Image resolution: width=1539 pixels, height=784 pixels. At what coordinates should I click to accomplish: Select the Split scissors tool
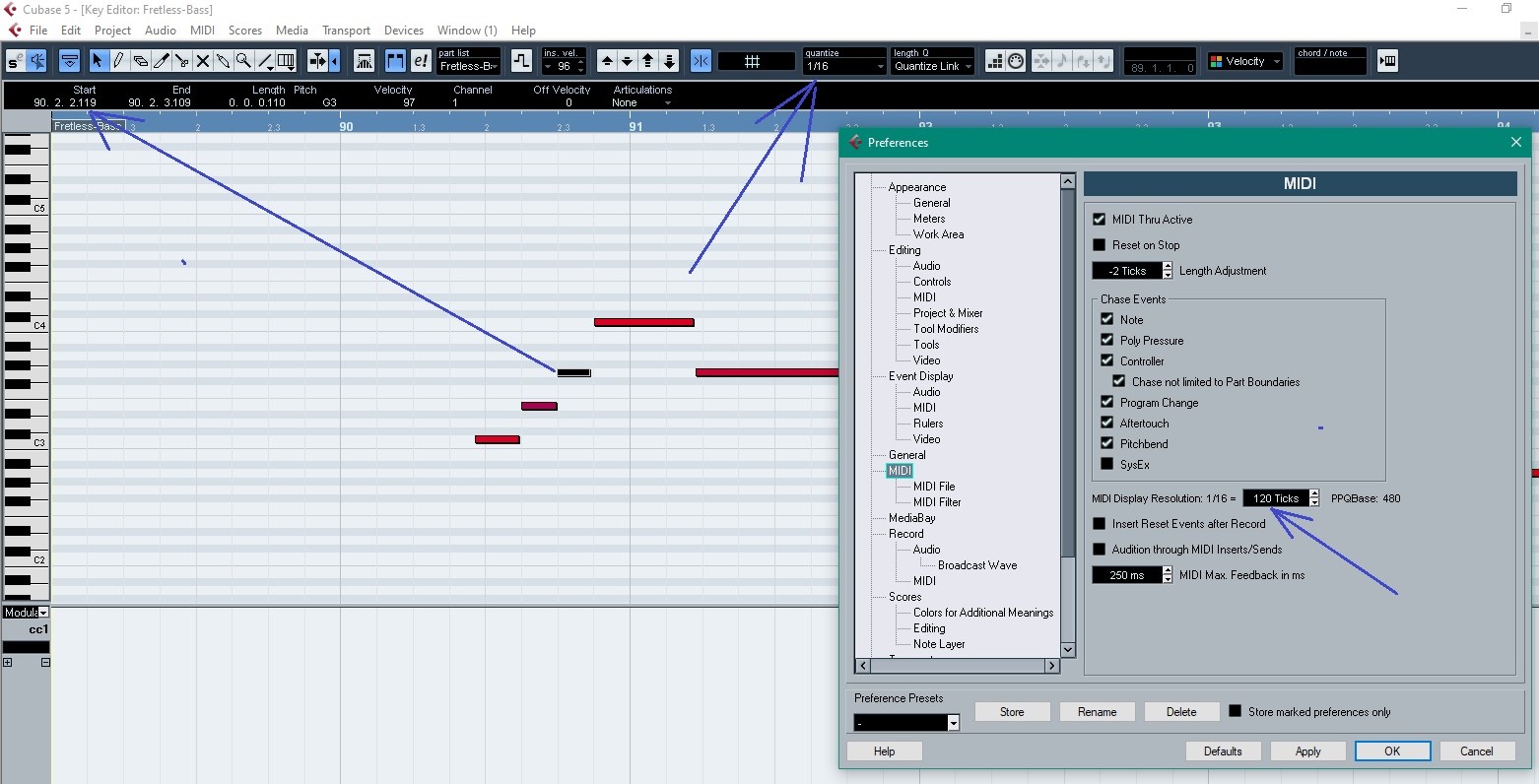click(x=182, y=61)
